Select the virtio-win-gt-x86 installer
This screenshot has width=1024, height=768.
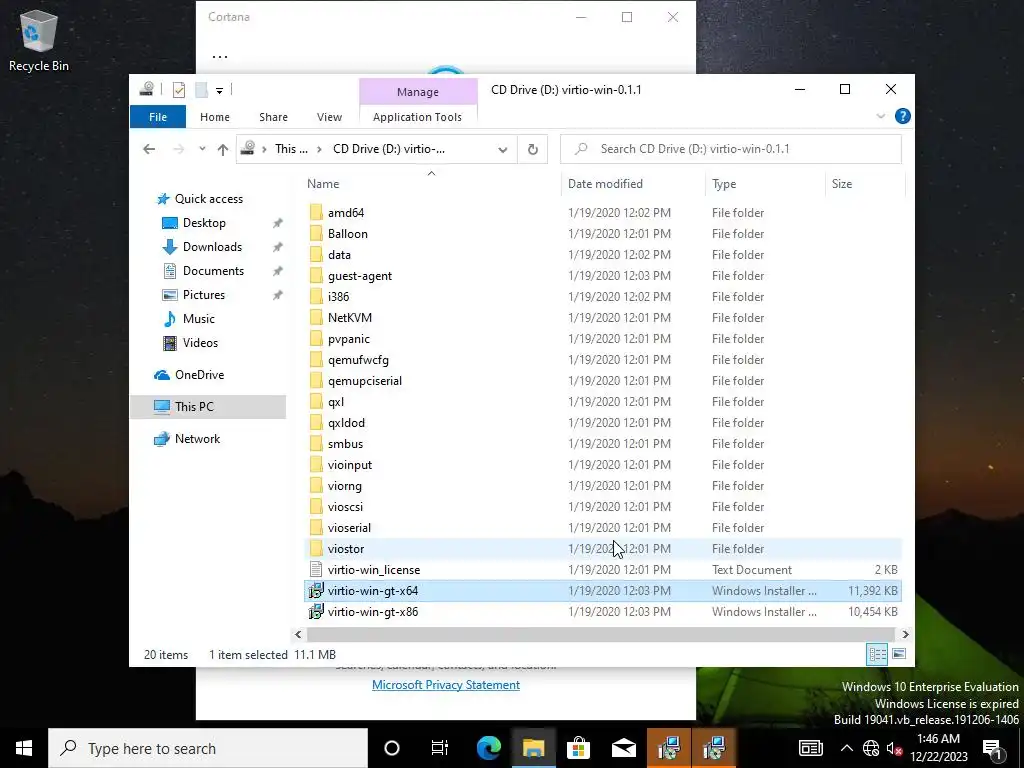372,611
